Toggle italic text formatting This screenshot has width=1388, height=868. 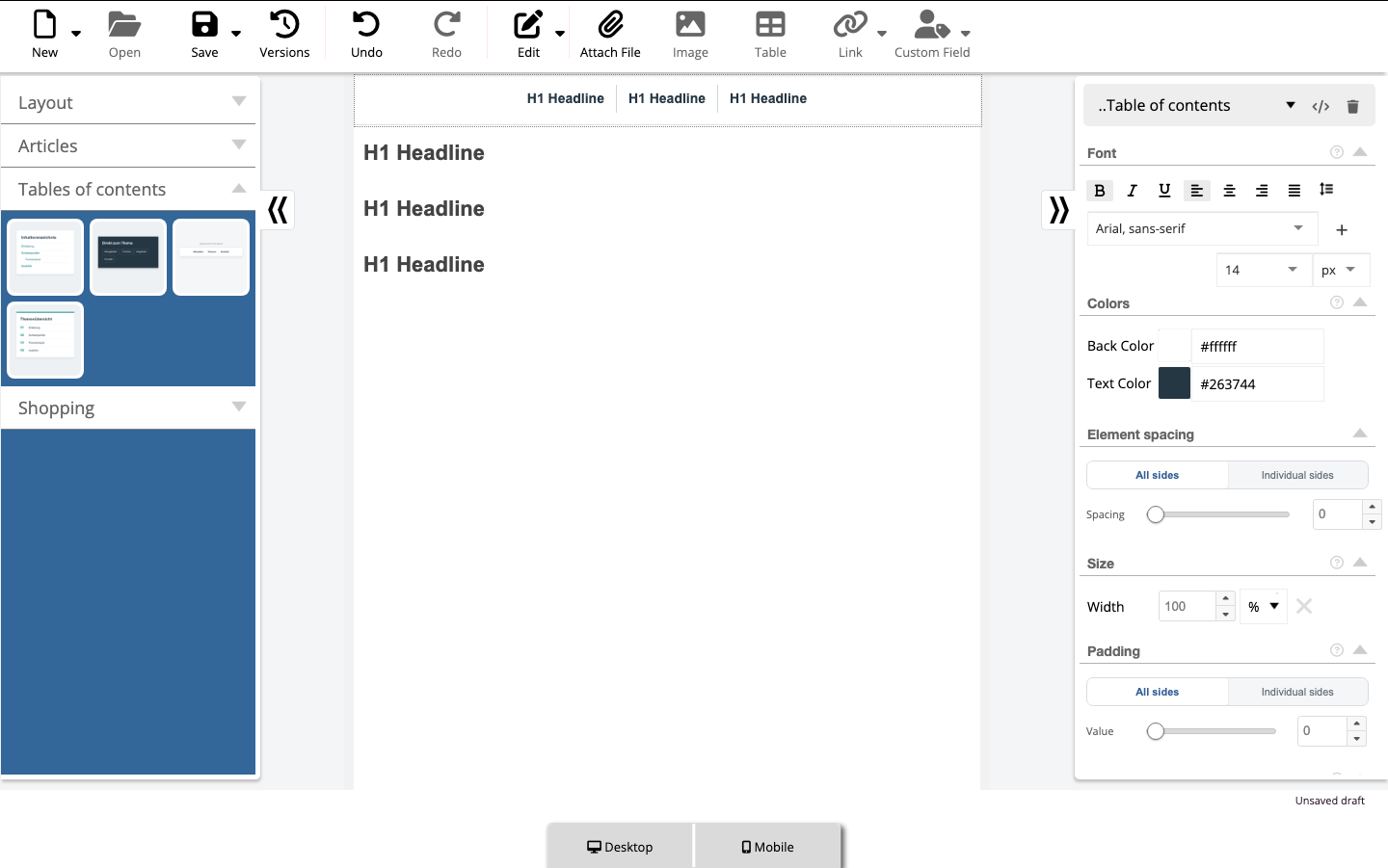(x=1132, y=191)
